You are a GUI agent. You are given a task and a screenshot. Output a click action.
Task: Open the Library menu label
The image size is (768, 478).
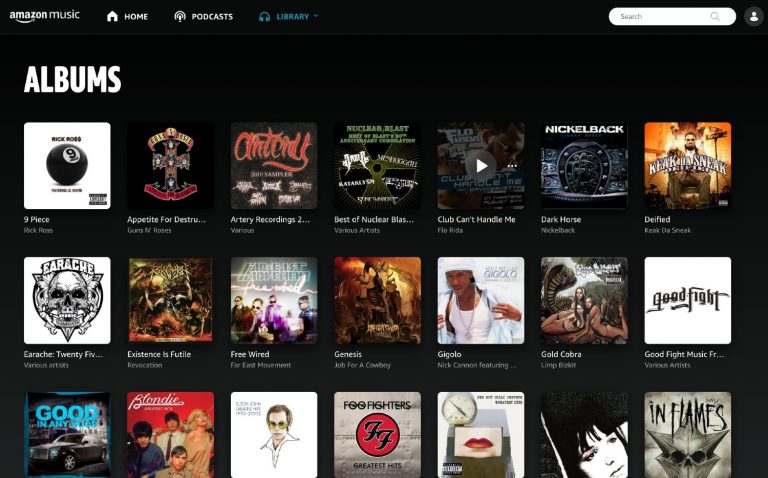pos(292,17)
